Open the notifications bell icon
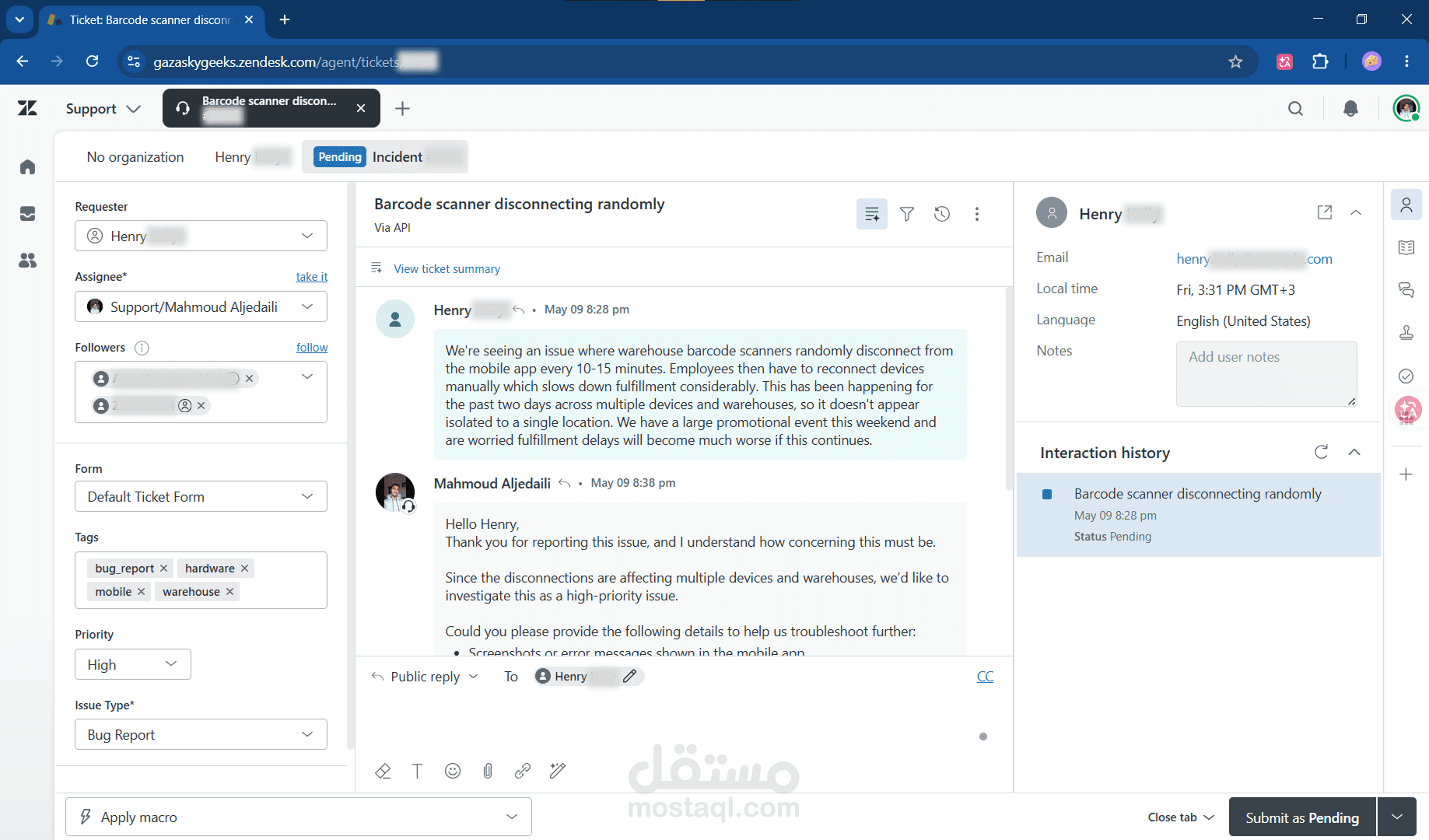Viewport: 1429px width, 840px height. pyautogui.click(x=1350, y=109)
